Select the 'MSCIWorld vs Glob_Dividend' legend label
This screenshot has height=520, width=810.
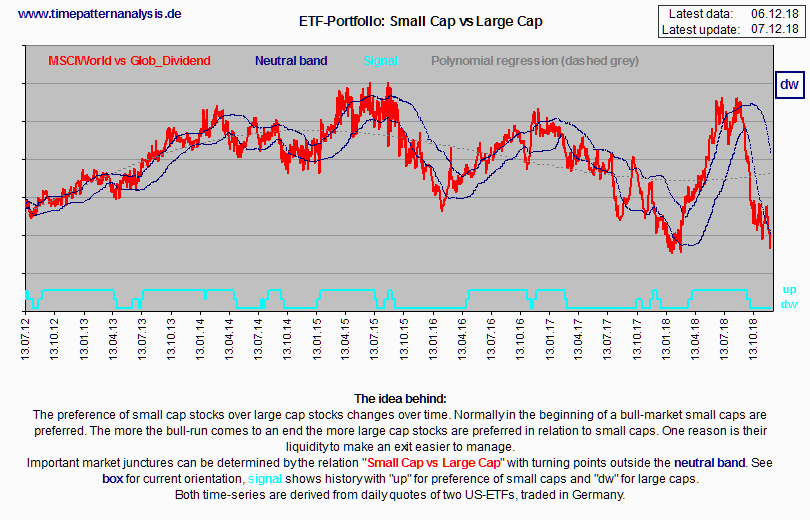point(130,61)
